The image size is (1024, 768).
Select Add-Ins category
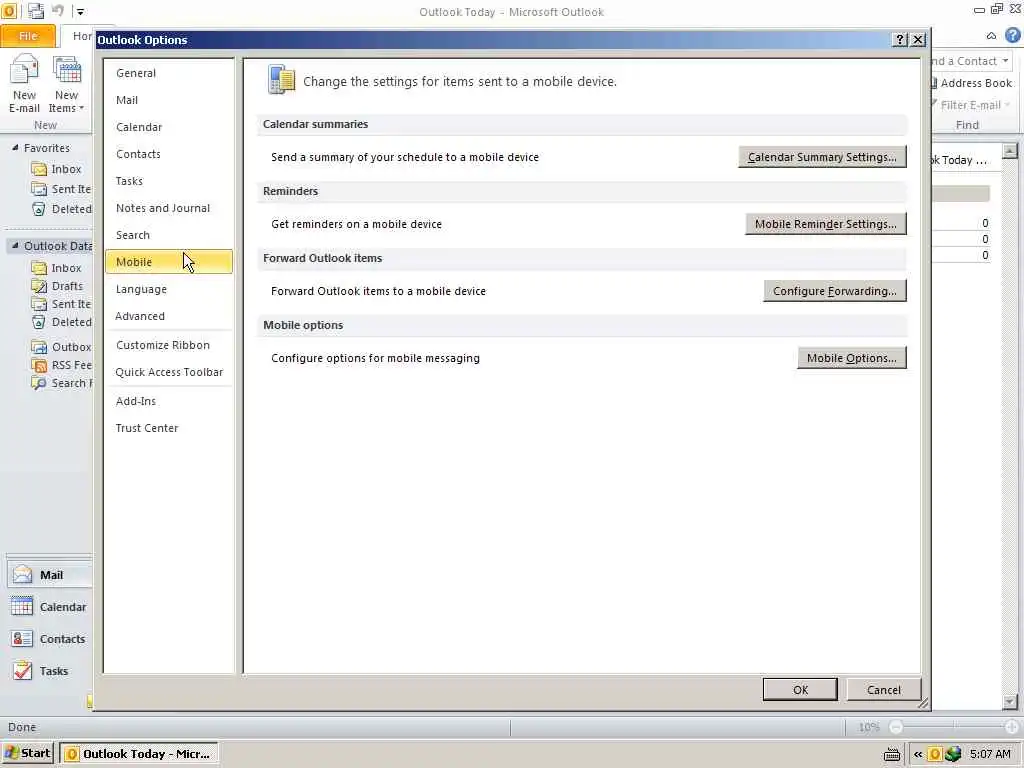168,401
